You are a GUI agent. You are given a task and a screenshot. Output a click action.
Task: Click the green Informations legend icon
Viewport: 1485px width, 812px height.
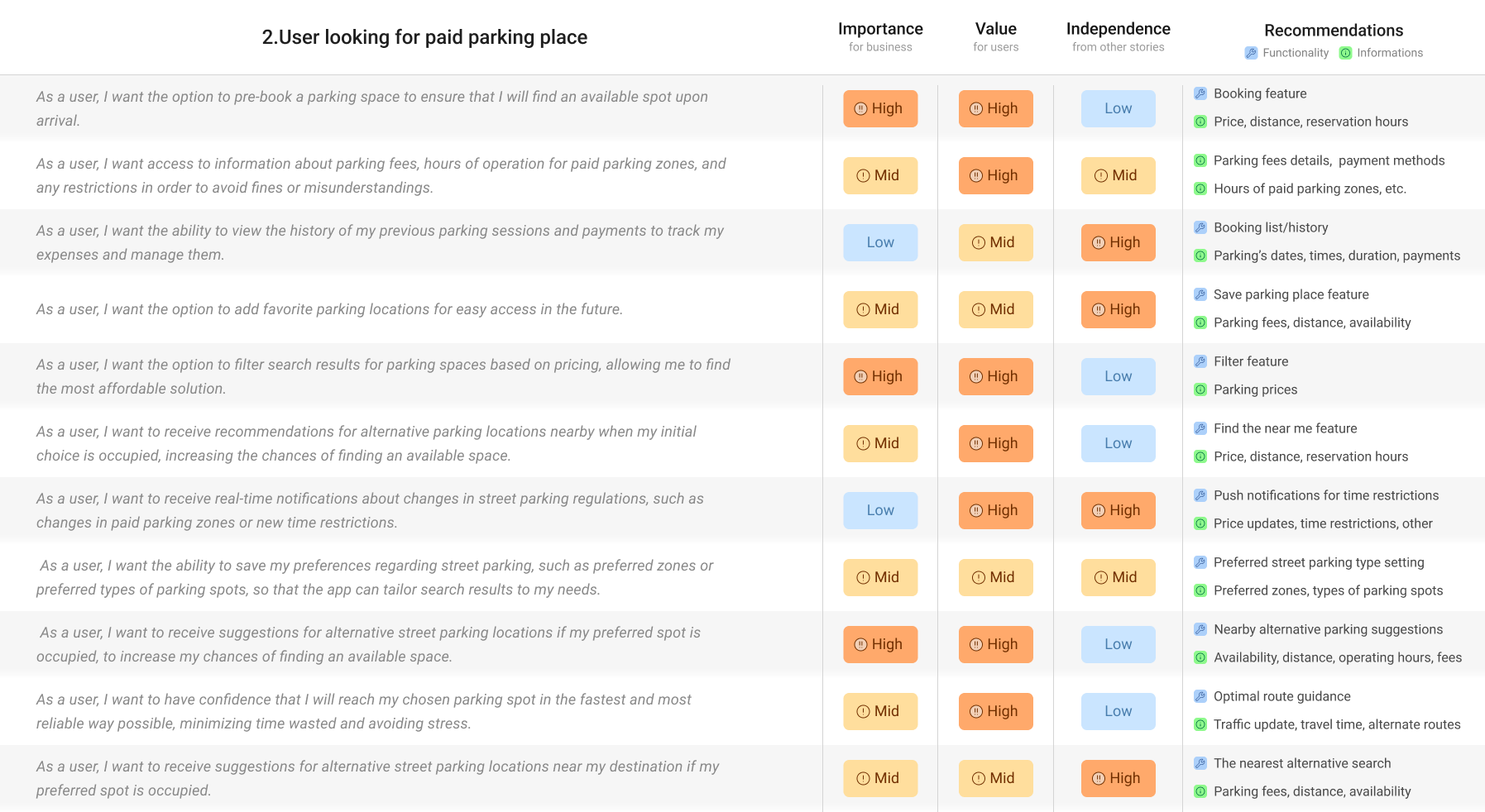pyautogui.click(x=1345, y=53)
